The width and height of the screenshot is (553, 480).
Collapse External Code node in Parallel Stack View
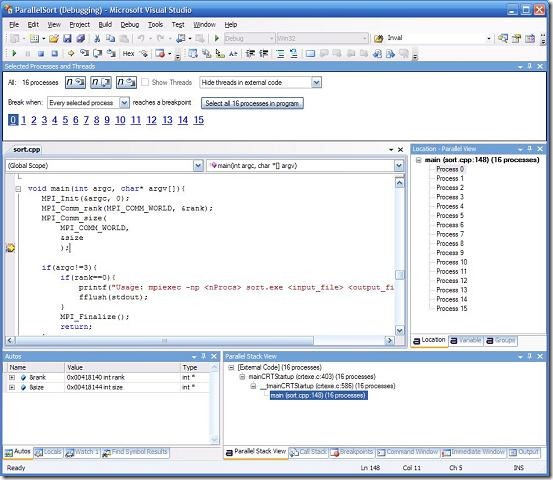click(231, 367)
